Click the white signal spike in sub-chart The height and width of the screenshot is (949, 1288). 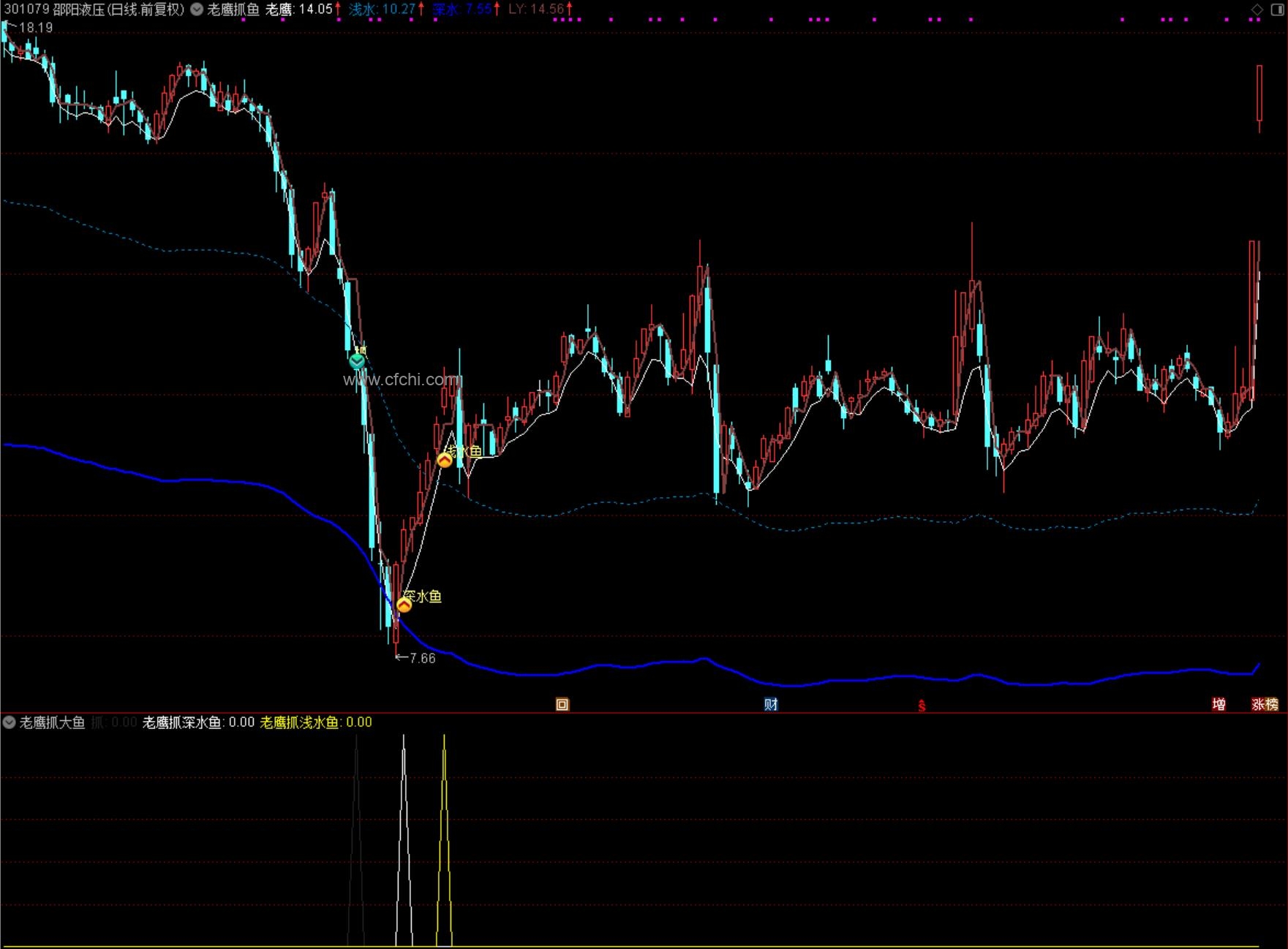tap(404, 841)
